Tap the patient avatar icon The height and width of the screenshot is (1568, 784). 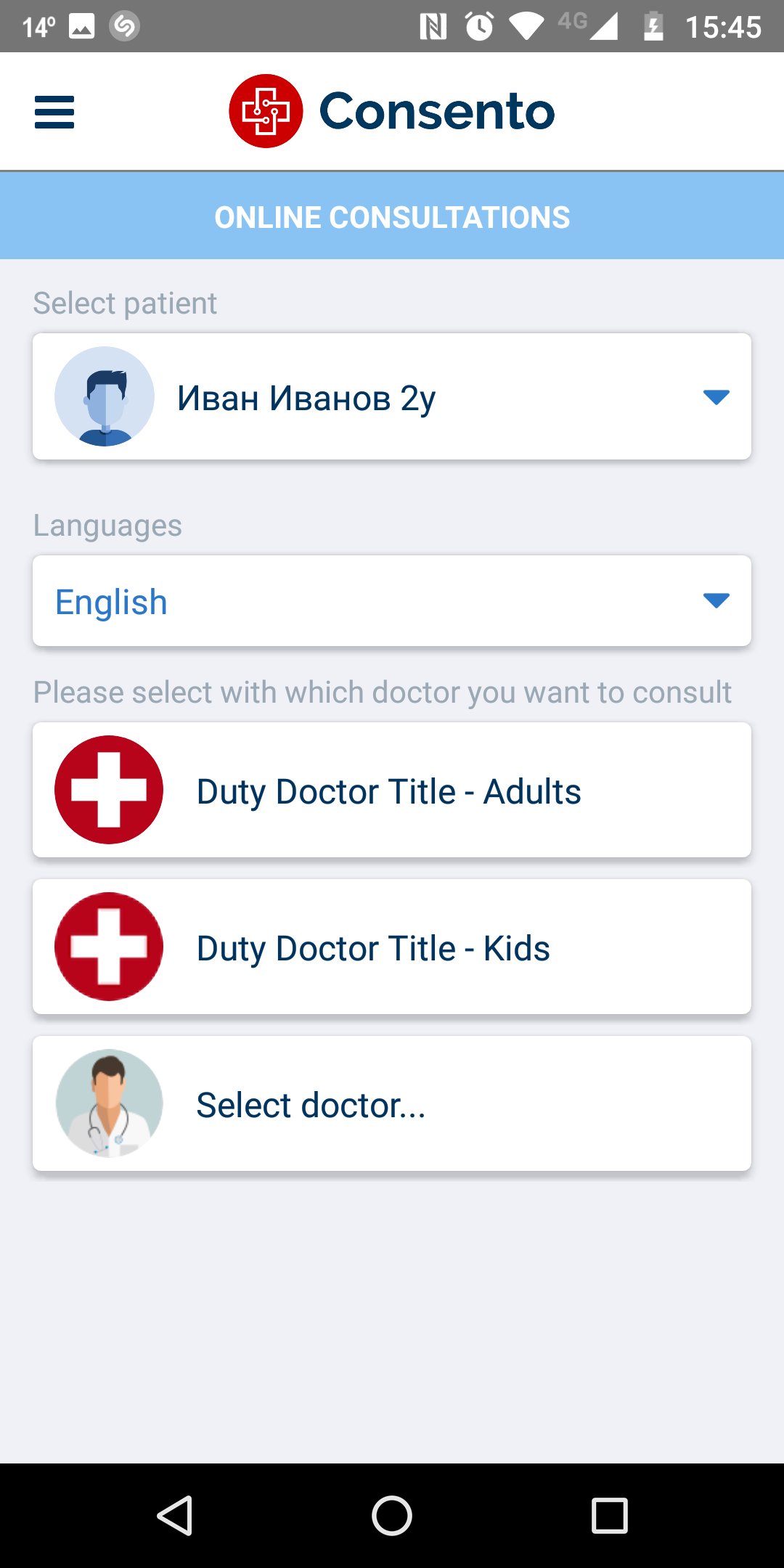[x=105, y=396]
